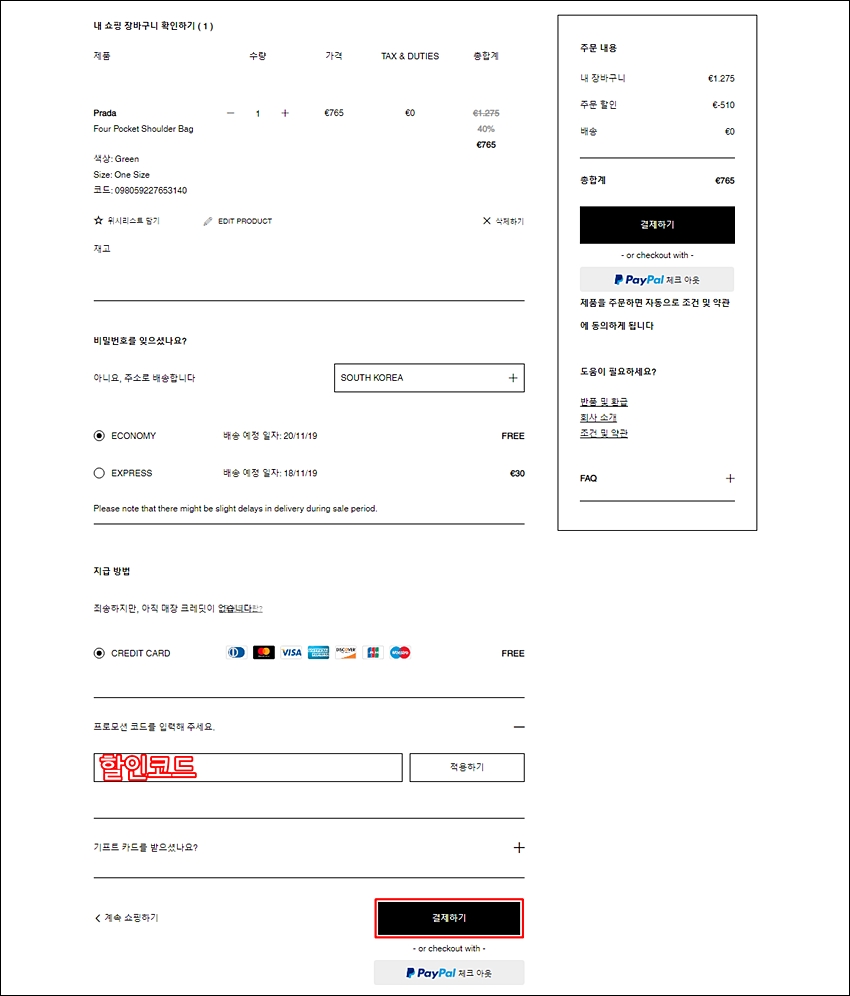
Task: Click the 계속 쇼핑하기 link
Action: click(132, 918)
